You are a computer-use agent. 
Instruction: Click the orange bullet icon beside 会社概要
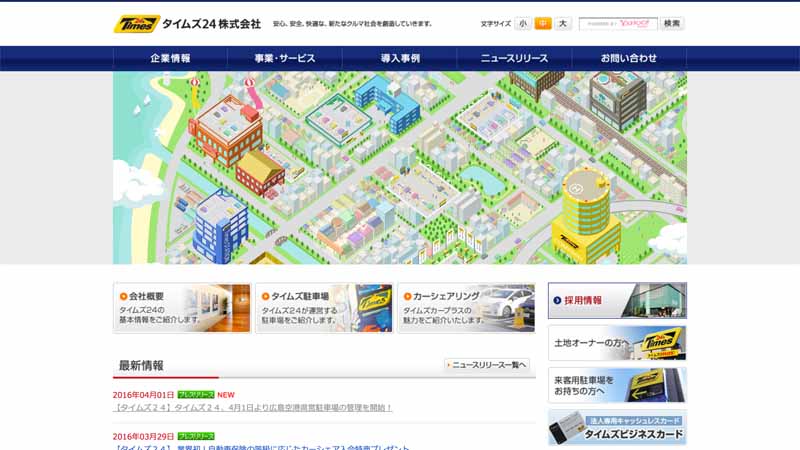tap(123, 296)
